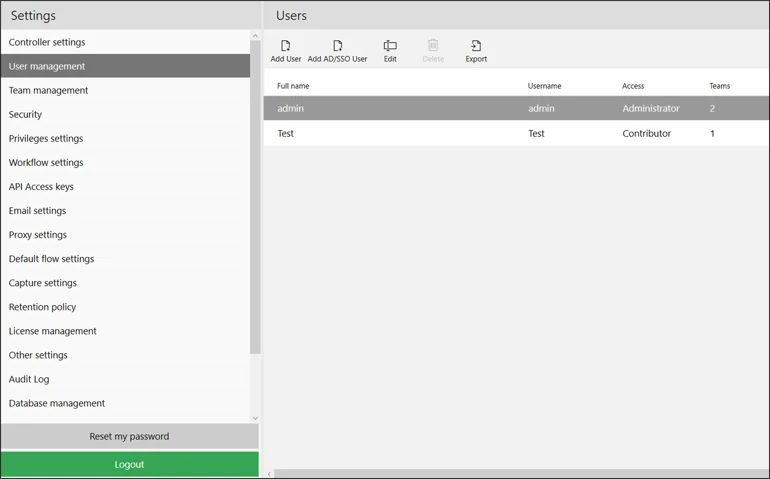Open Controller settings
Viewport: 770px width, 479px height.
(47, 42)
